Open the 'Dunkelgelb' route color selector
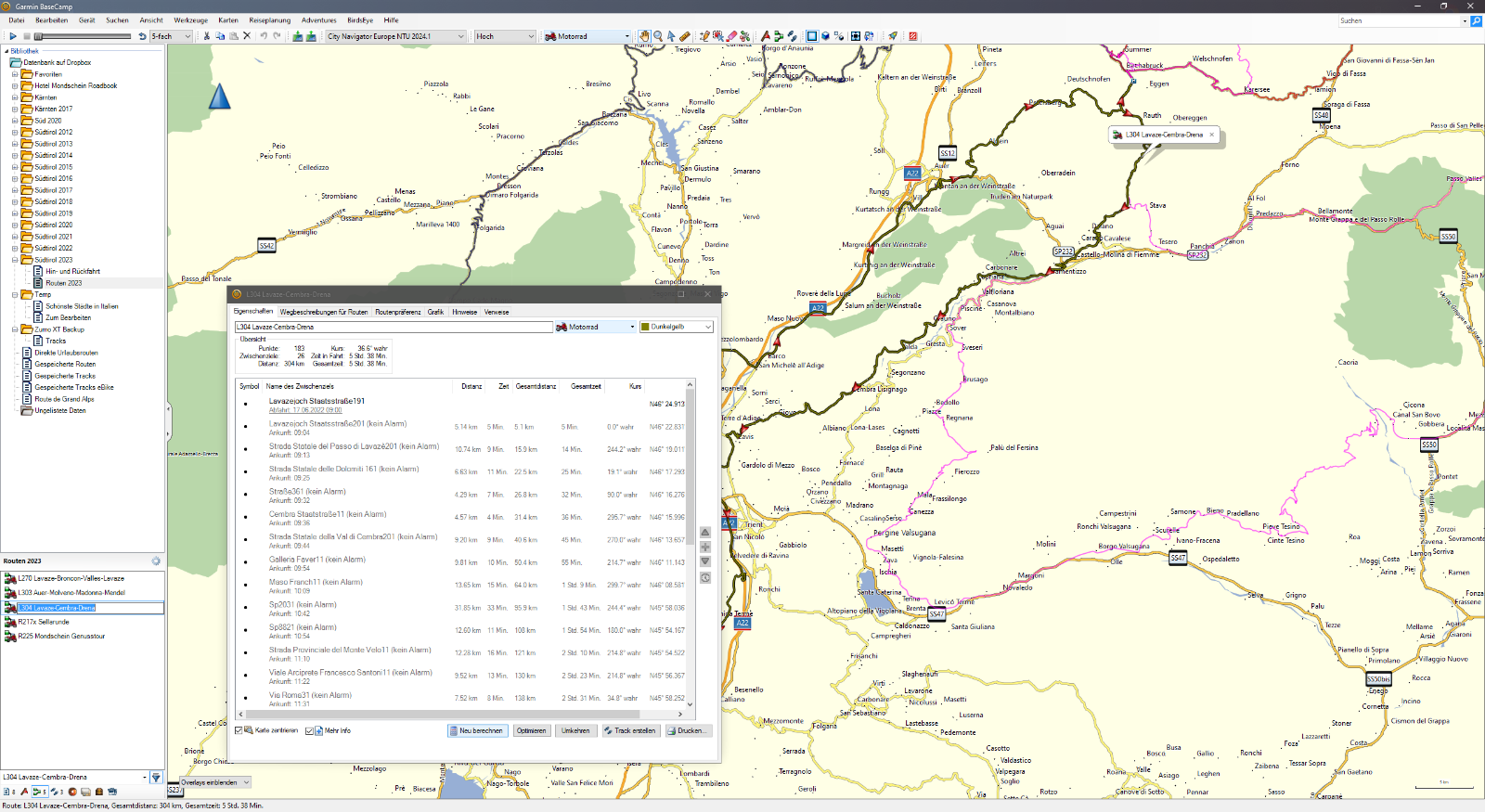This screenshot has width=1485, height=812. [677, 327]
